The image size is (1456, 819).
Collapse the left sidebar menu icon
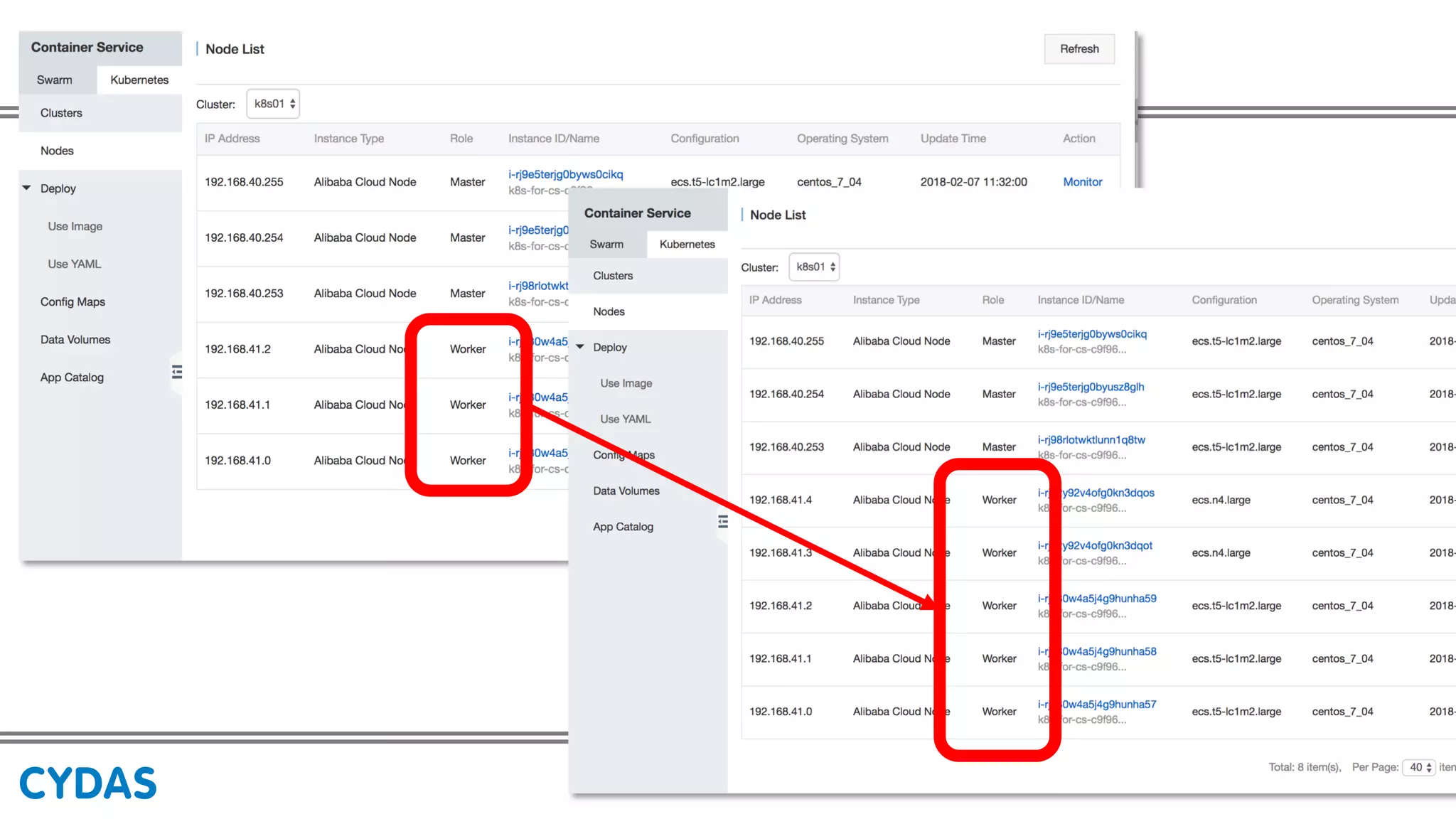pos(177,372)
